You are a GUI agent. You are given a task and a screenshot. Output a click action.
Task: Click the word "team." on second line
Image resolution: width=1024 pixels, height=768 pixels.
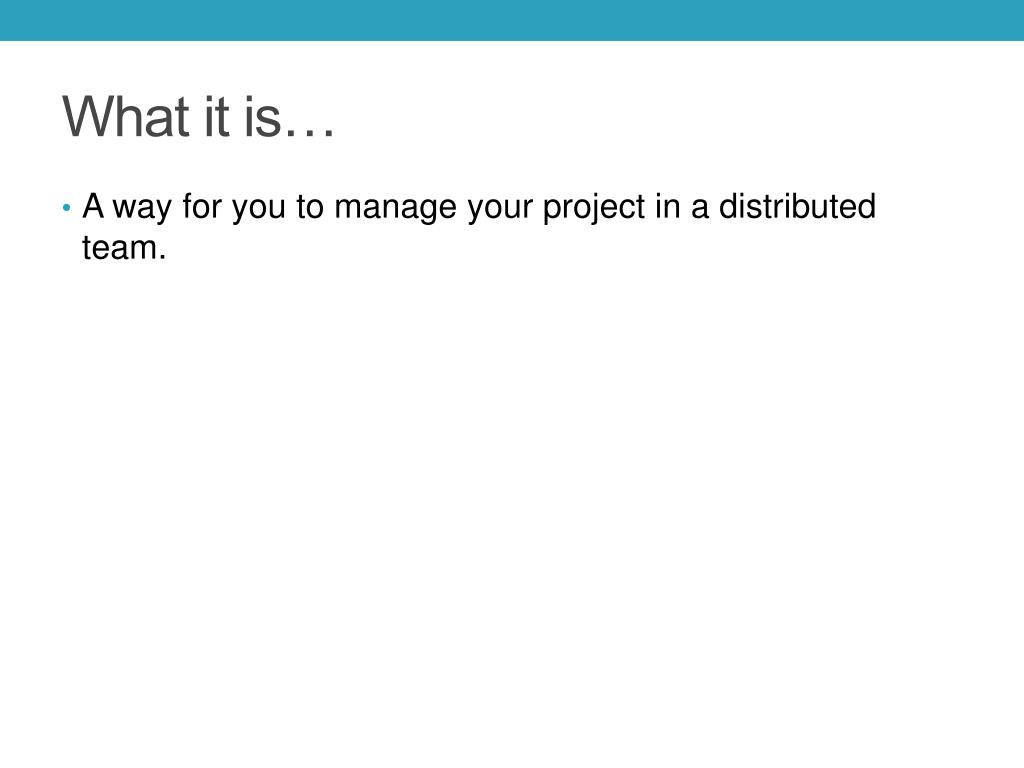124,248
